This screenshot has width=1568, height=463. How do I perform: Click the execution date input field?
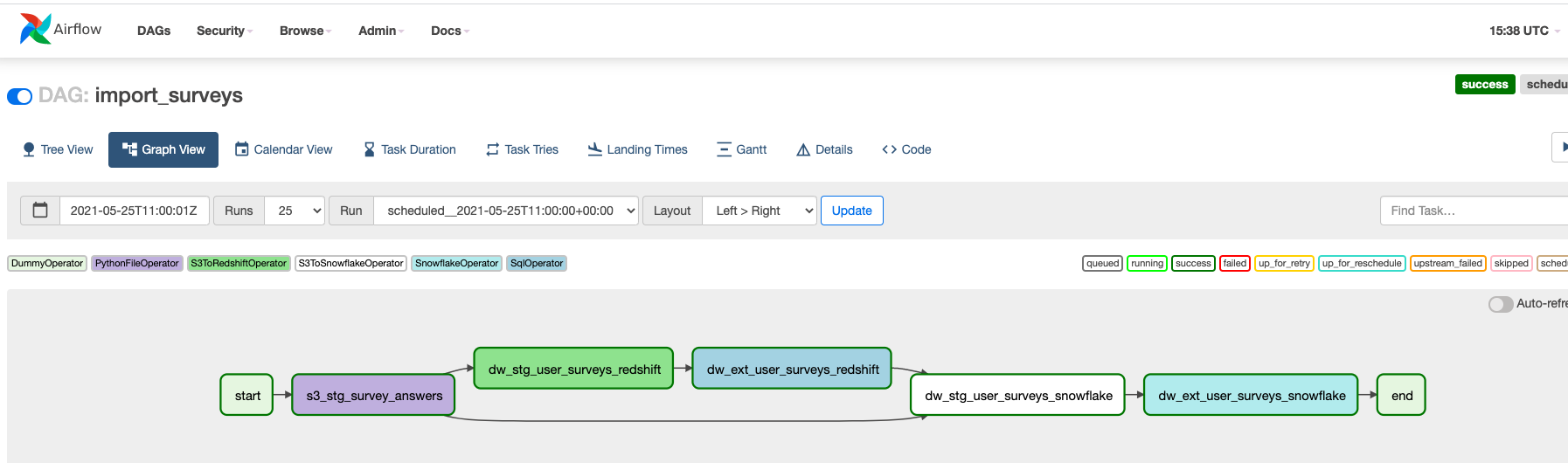coord(134,211)
